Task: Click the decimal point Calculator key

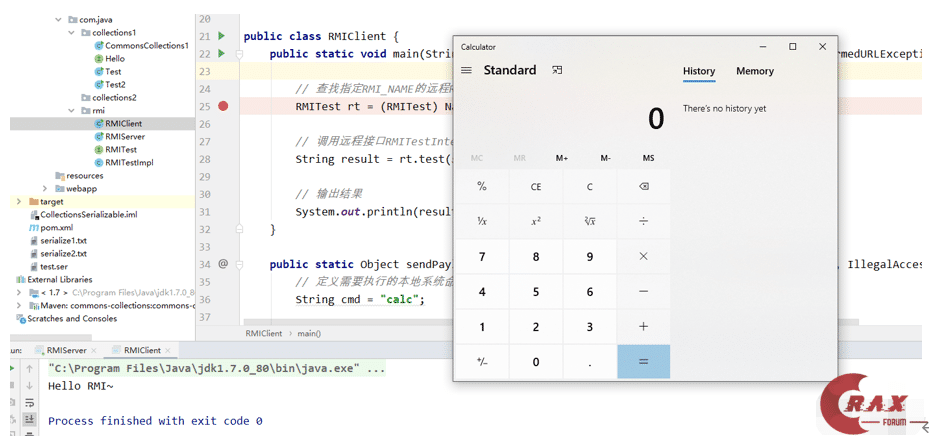Action: (x=590, y=361)
